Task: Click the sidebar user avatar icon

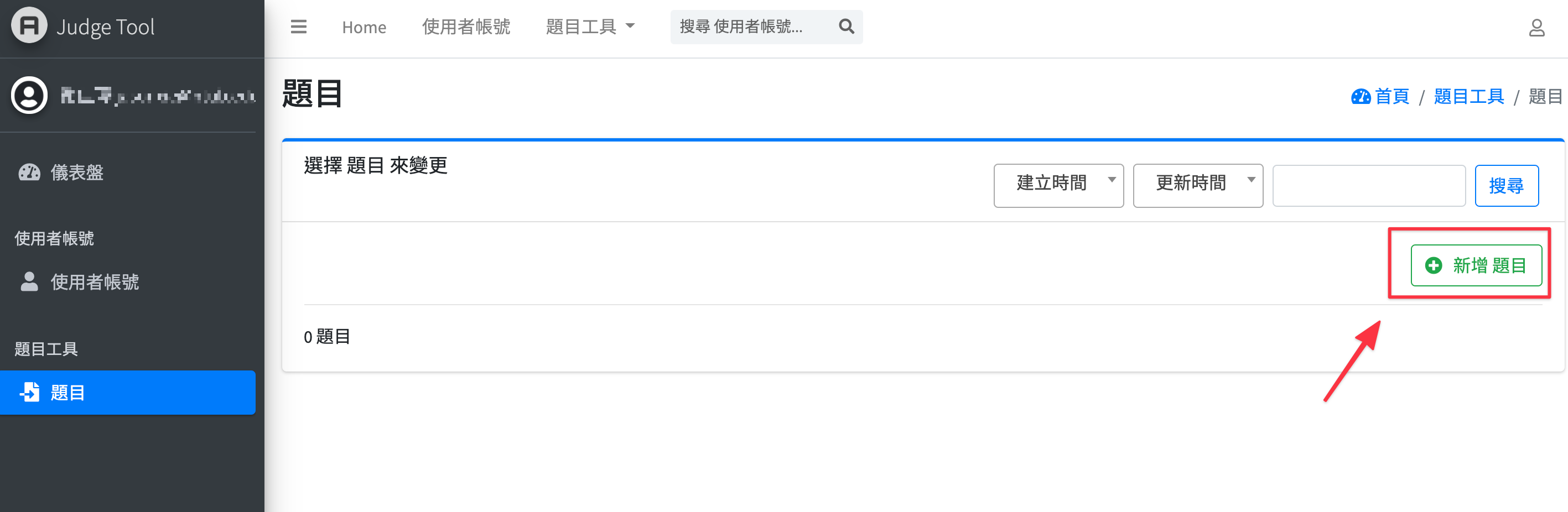Action: (x=29, y=96)
